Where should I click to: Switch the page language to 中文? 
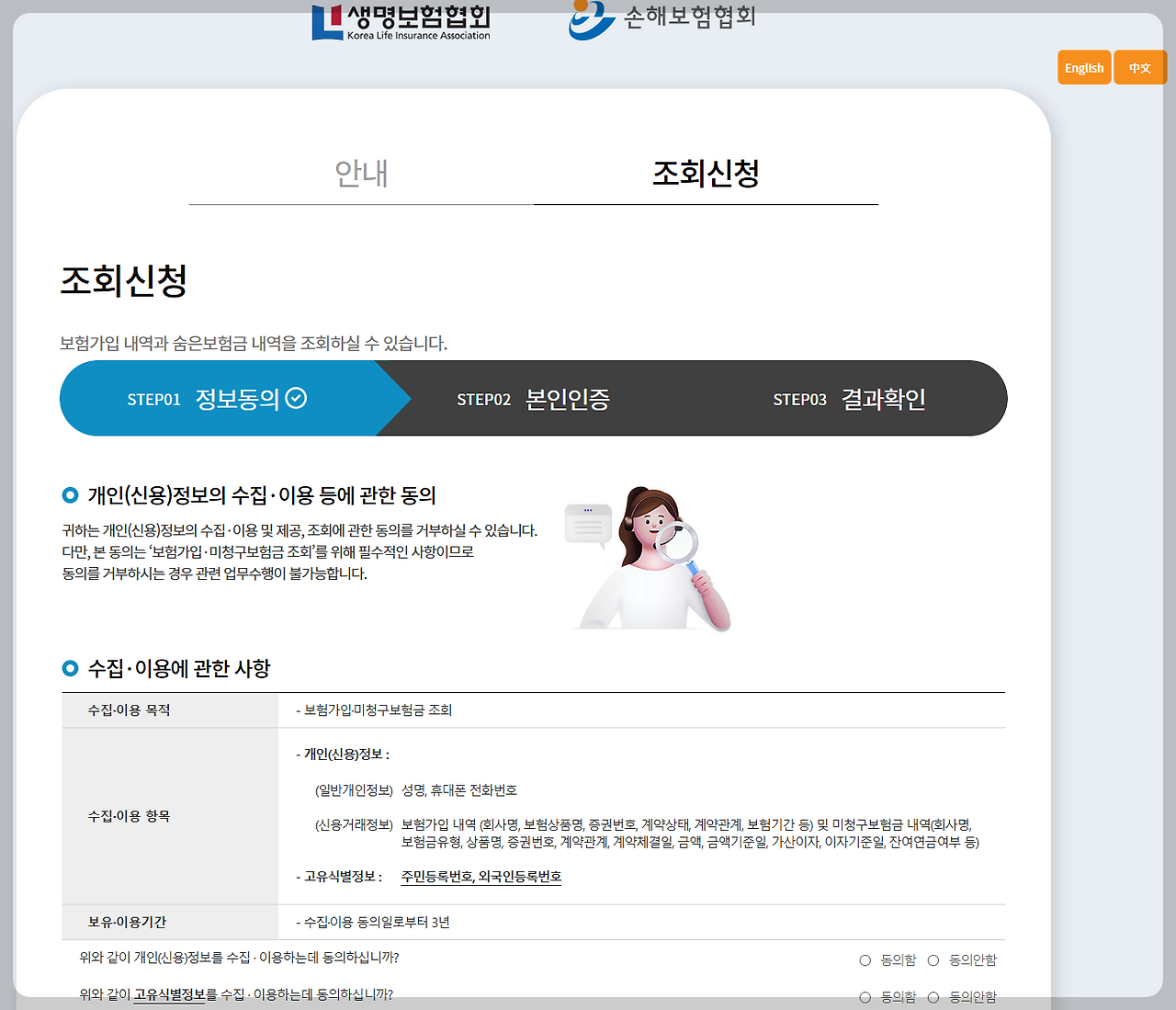(1140, 67)
